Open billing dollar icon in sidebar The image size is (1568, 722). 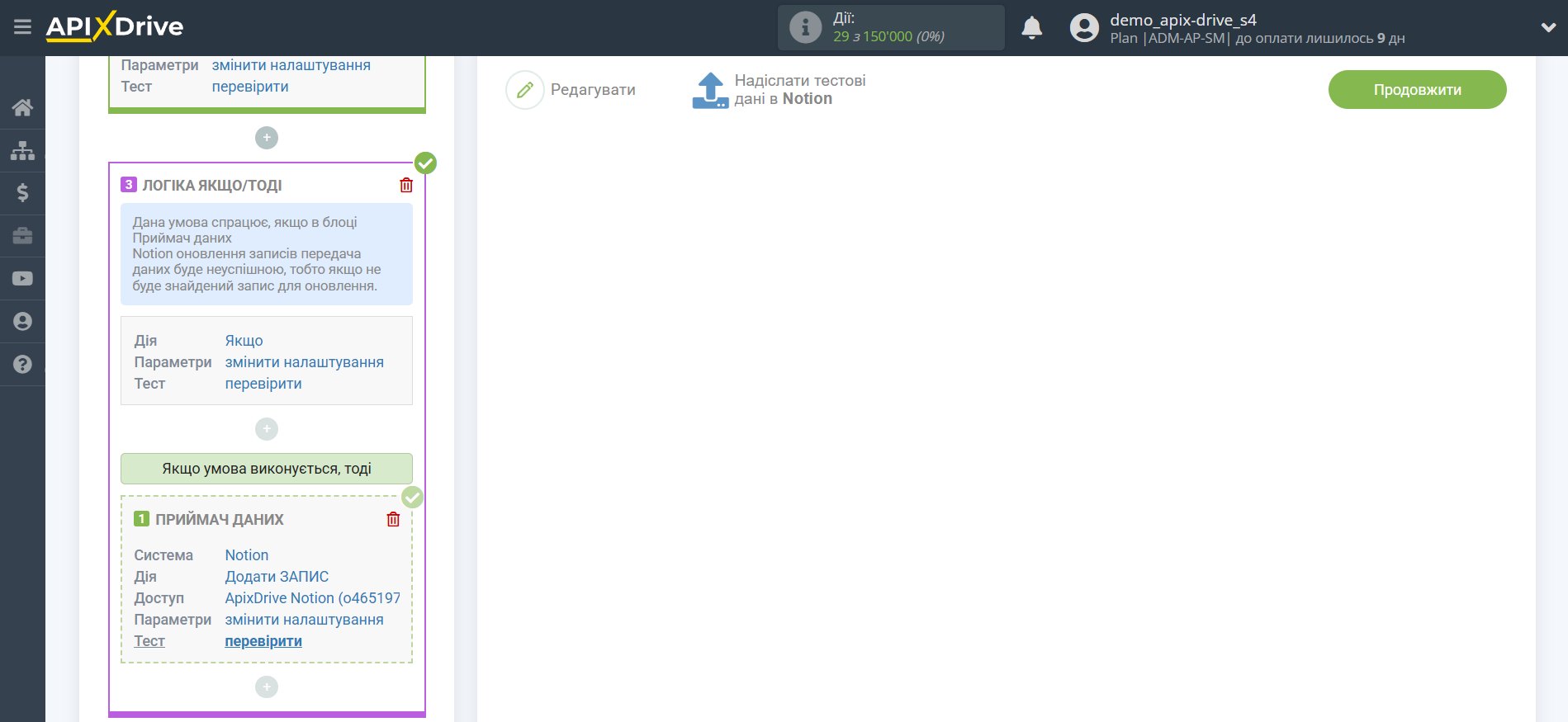[x=22, y=193]
